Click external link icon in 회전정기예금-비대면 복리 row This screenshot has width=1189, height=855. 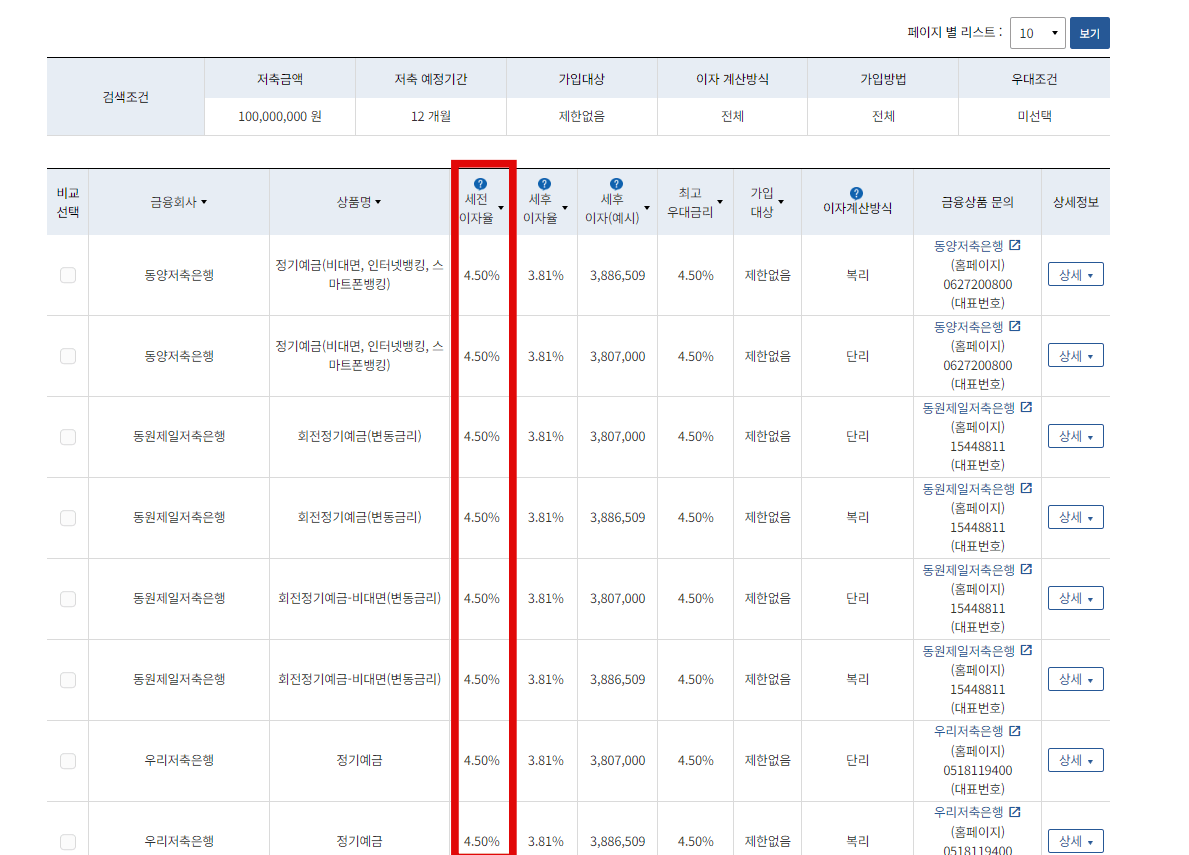[x=1026, y=650]
